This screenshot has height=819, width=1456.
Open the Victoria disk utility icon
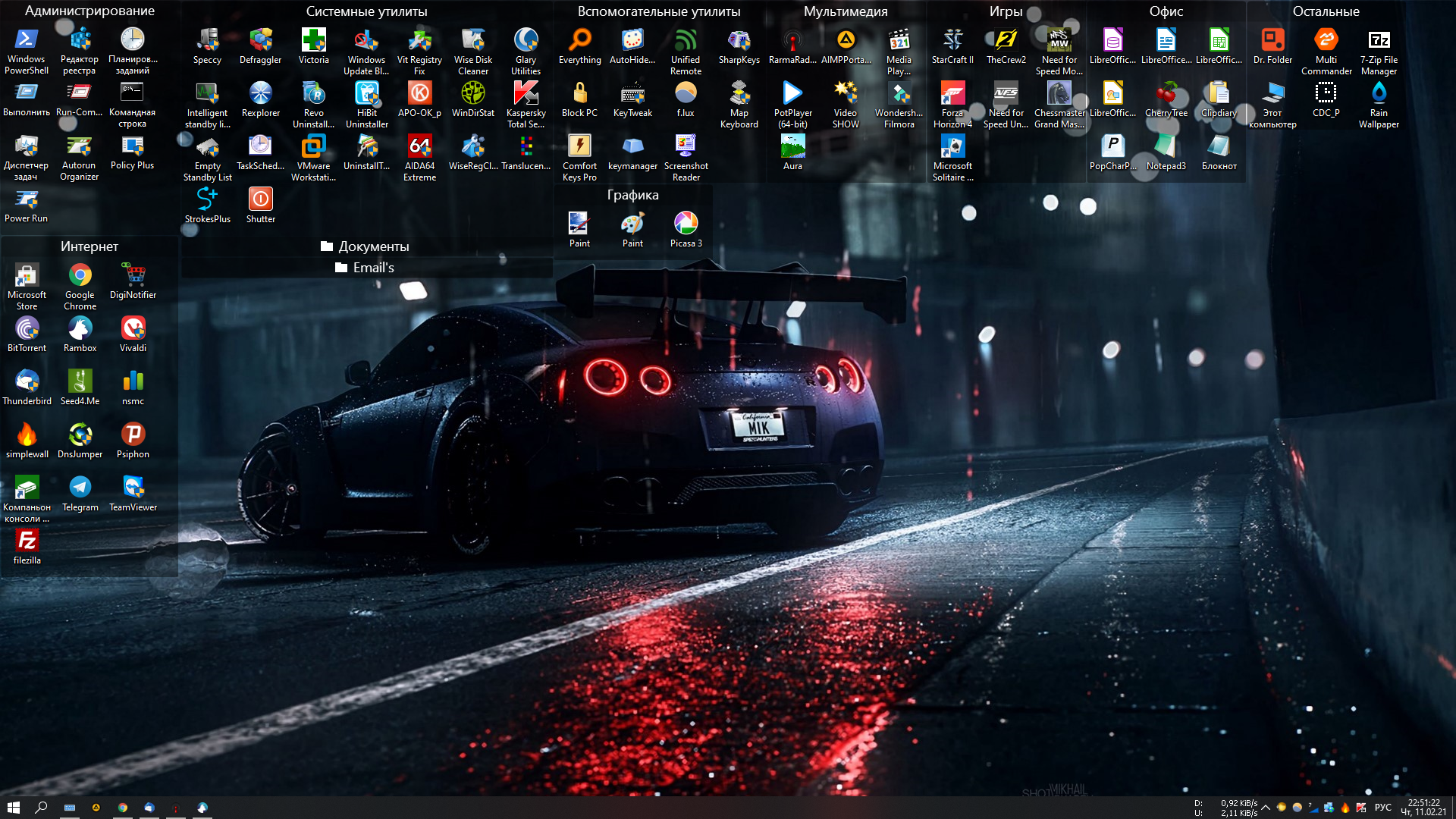[313, 46]
